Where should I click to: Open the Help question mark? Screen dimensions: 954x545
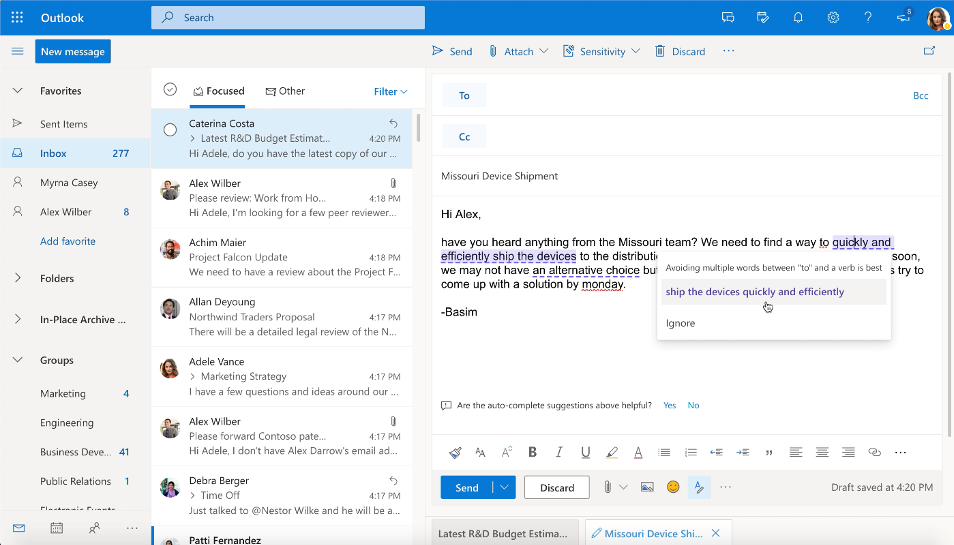[x=868, y=18]
